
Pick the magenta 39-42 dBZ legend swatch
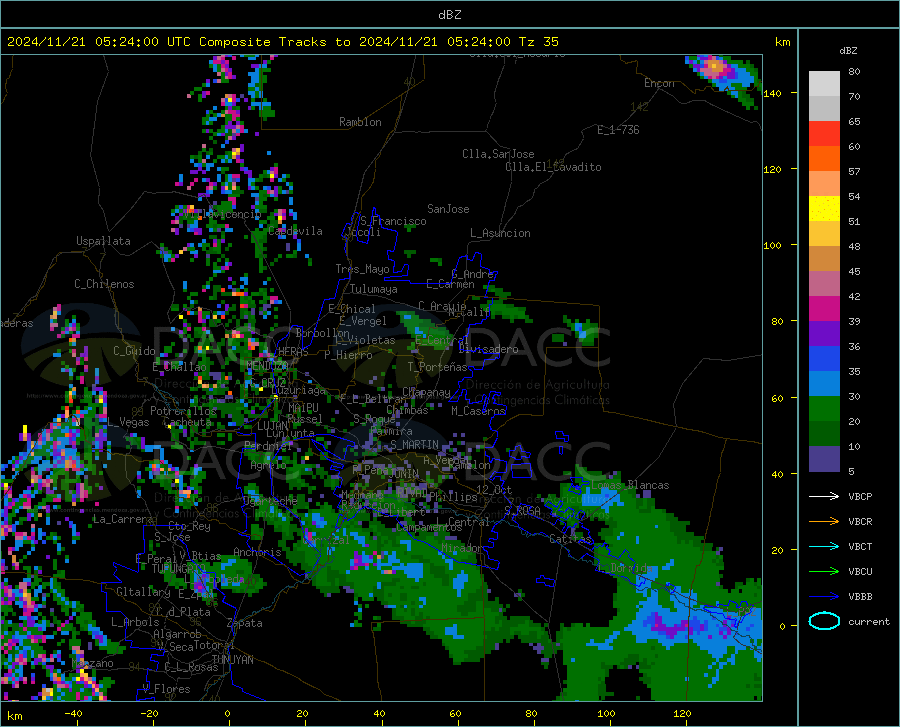point(824,309)
